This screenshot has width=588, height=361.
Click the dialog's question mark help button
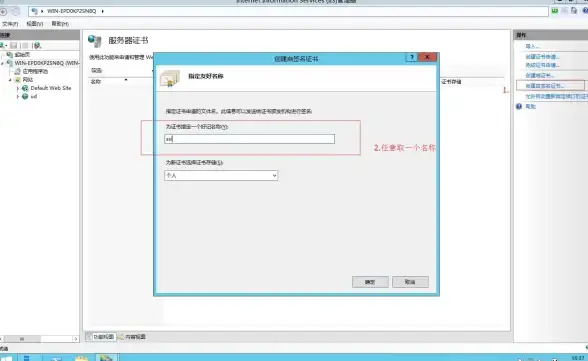411,57
